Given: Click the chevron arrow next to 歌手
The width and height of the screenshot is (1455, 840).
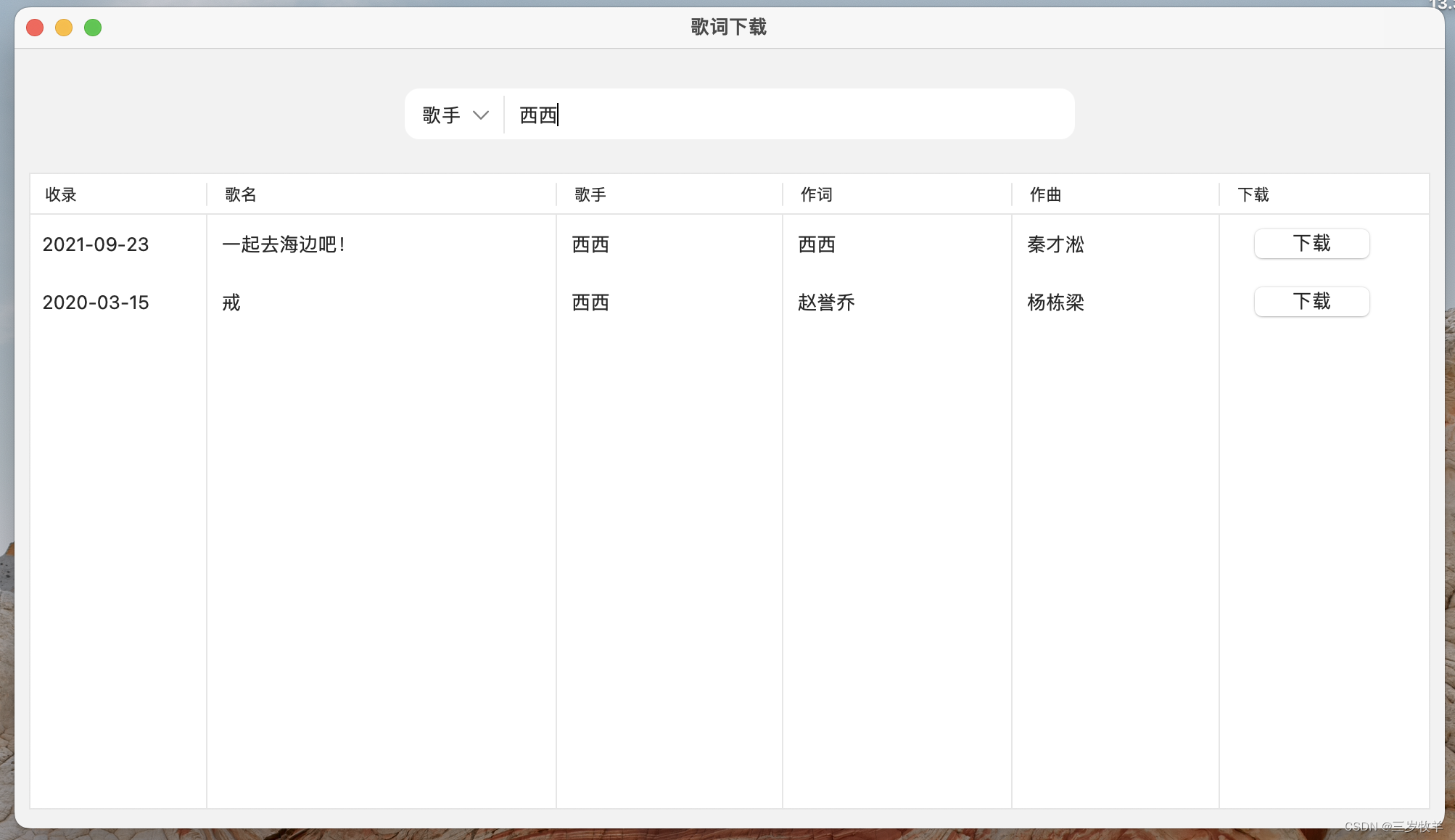Looking at the screenshot, I should coord(480,115).
